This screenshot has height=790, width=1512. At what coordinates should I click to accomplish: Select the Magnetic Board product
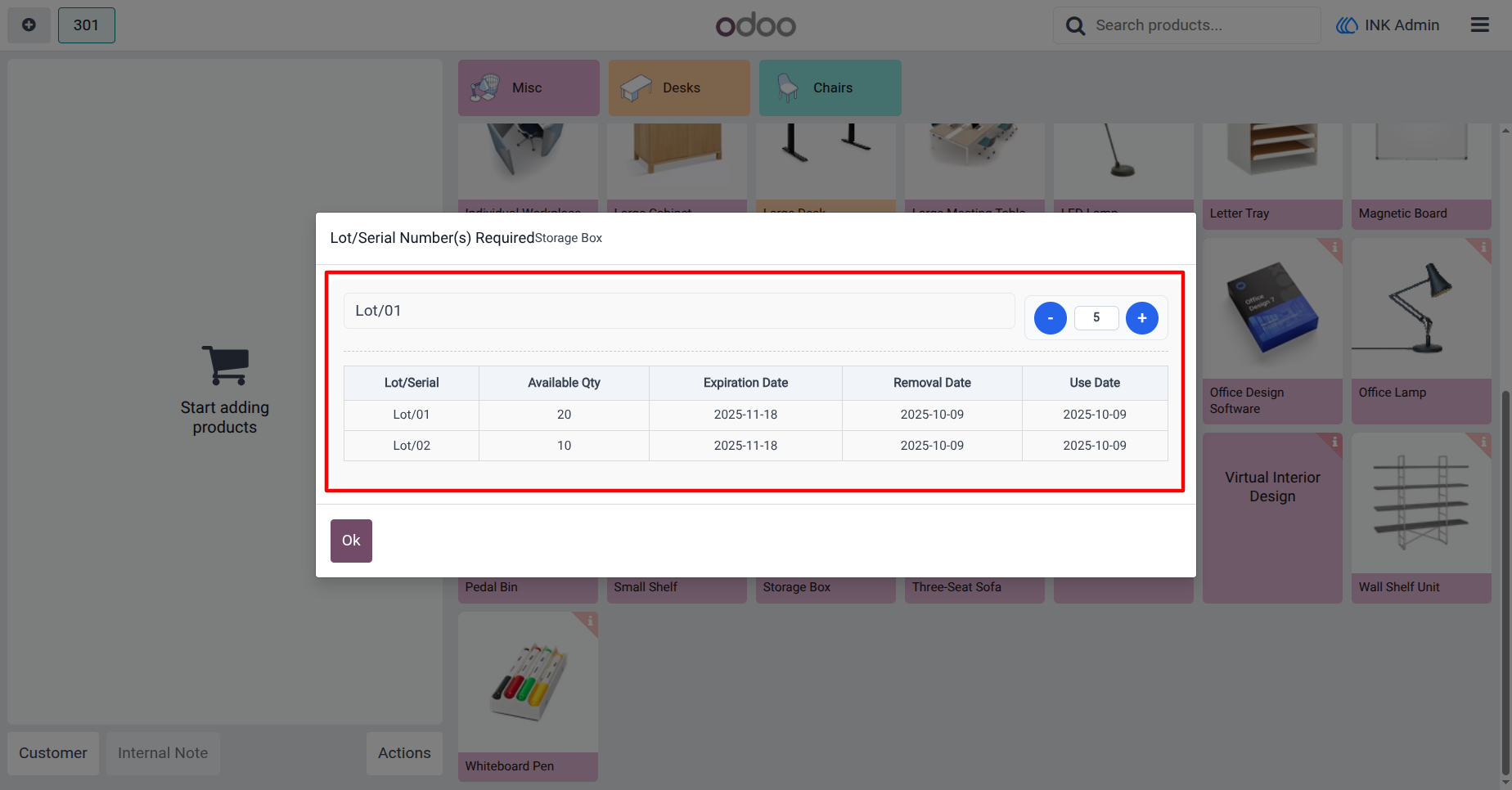coord(1421,176)
